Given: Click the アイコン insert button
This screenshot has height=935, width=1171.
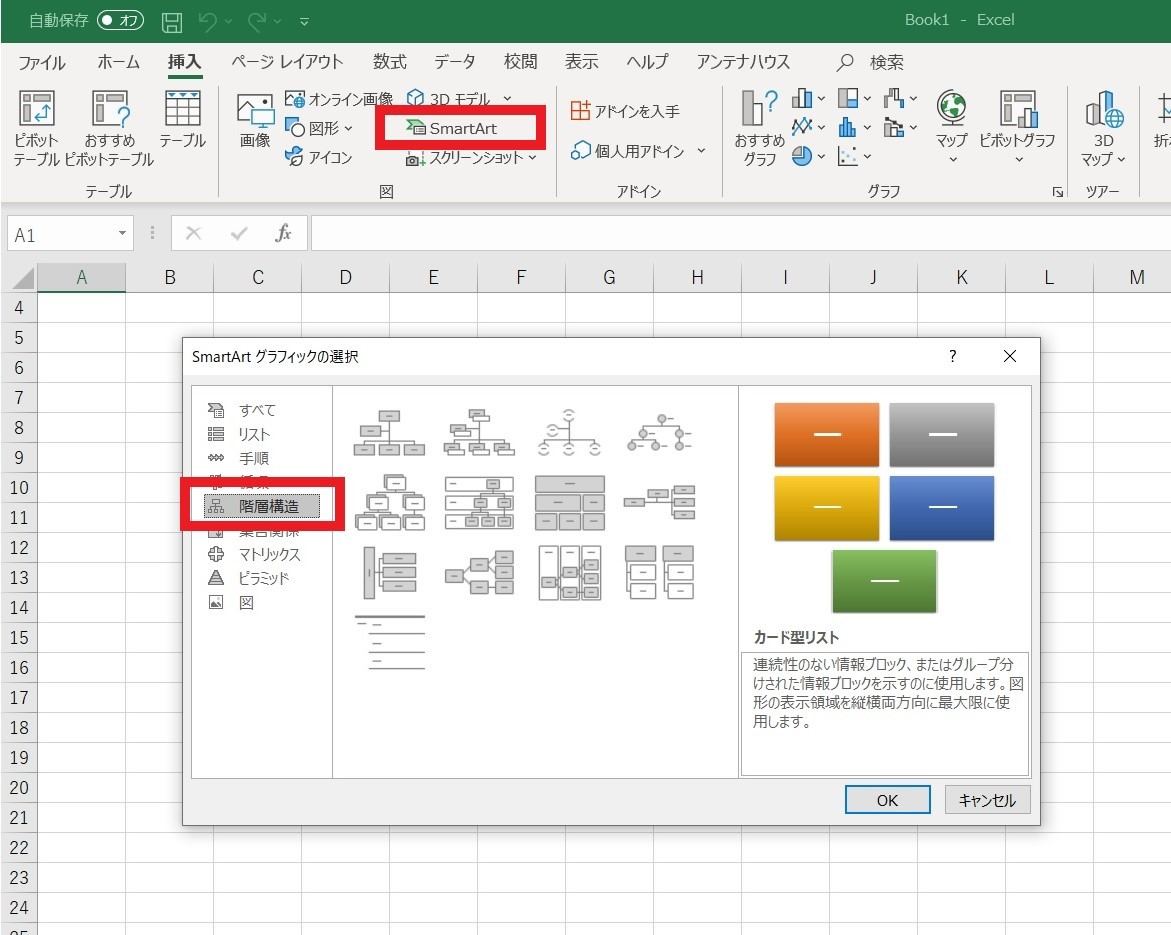Looking at the screenshot, I should pos(319,157).
